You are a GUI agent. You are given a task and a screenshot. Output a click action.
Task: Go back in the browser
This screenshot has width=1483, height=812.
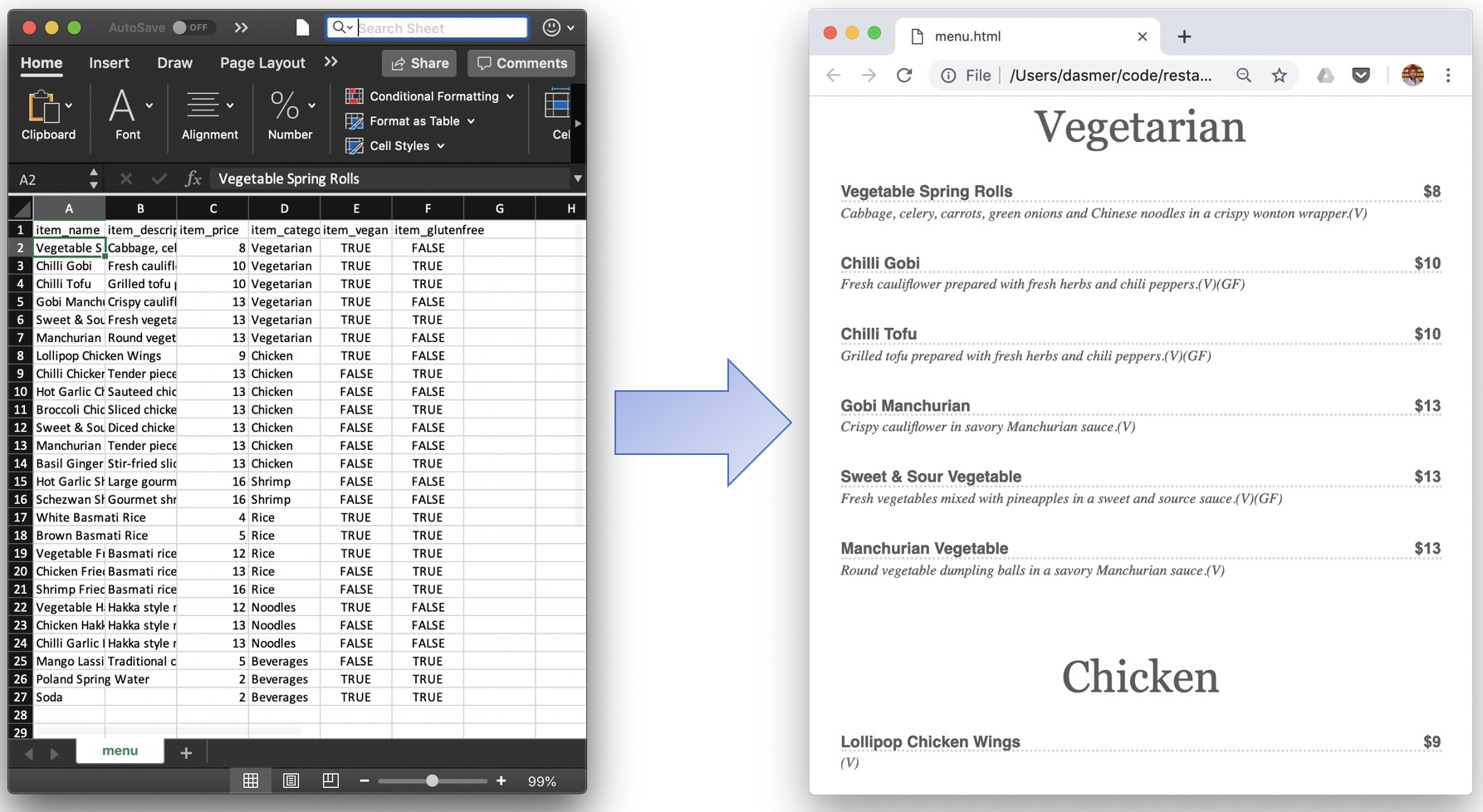834,76
